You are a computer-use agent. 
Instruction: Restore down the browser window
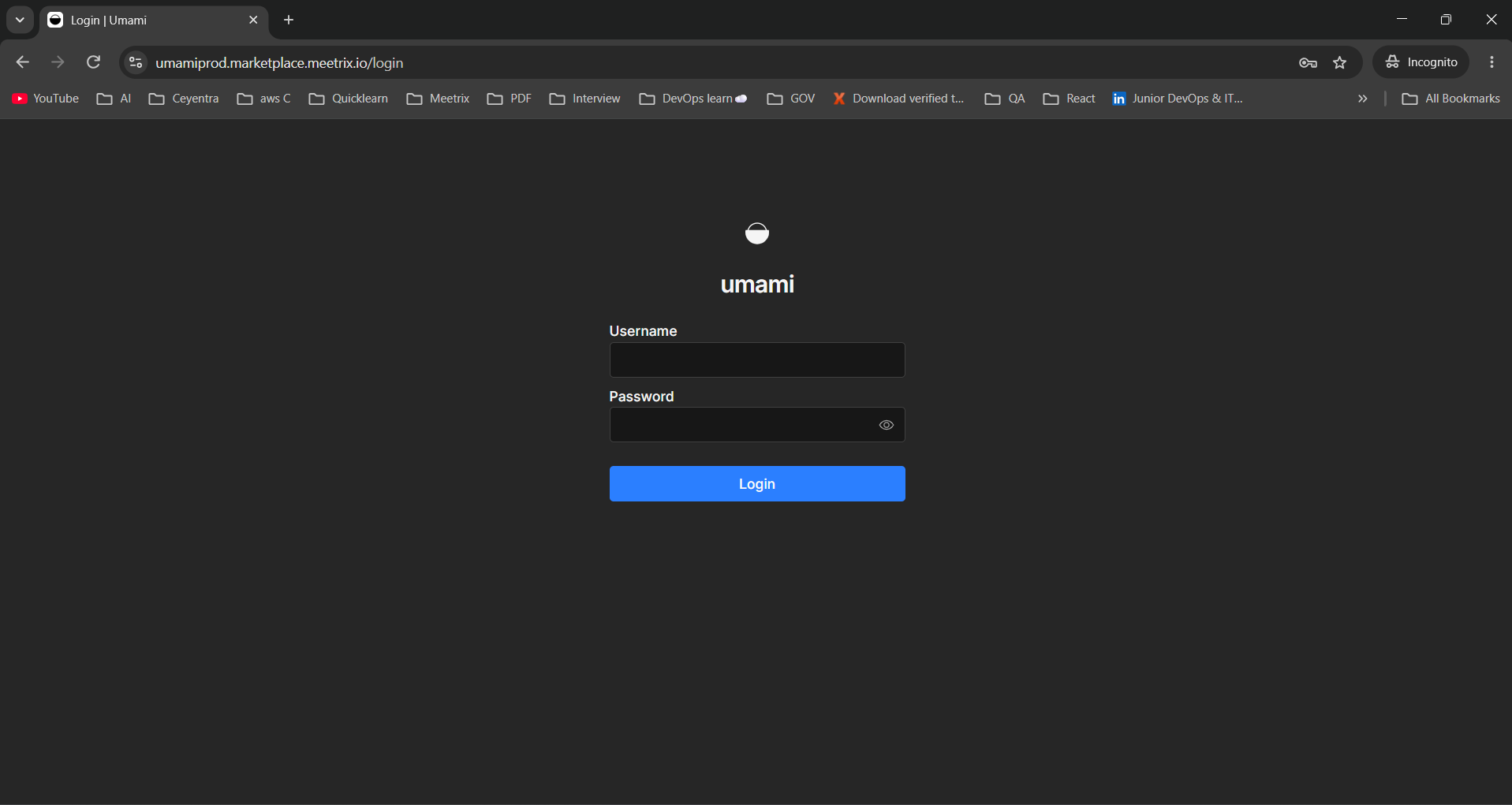tap(1446, 20)
